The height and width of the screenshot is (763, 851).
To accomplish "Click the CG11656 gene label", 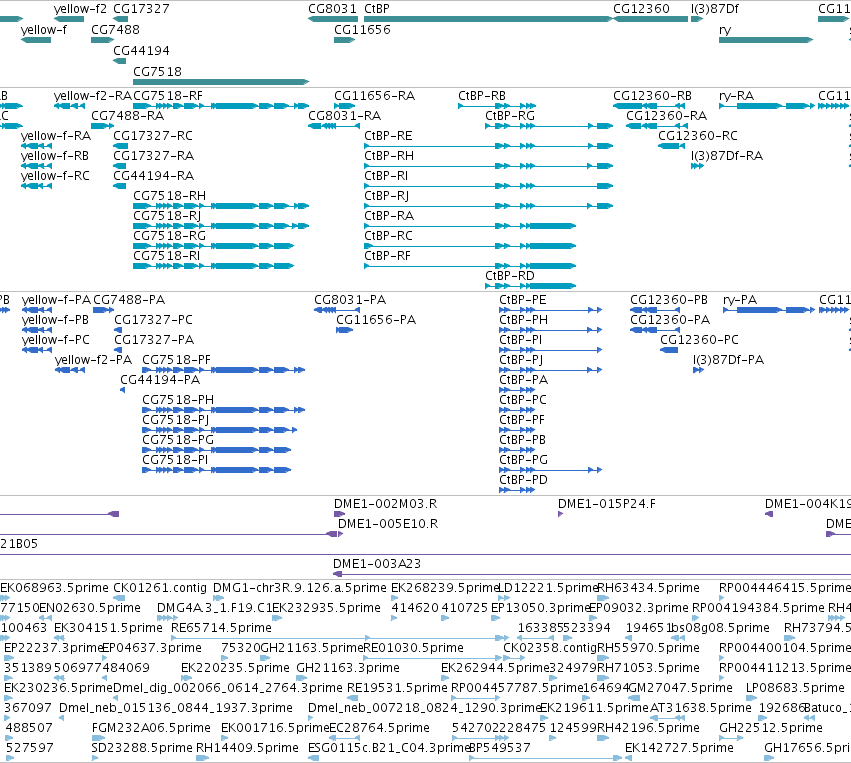I will (x=362, y=30).
